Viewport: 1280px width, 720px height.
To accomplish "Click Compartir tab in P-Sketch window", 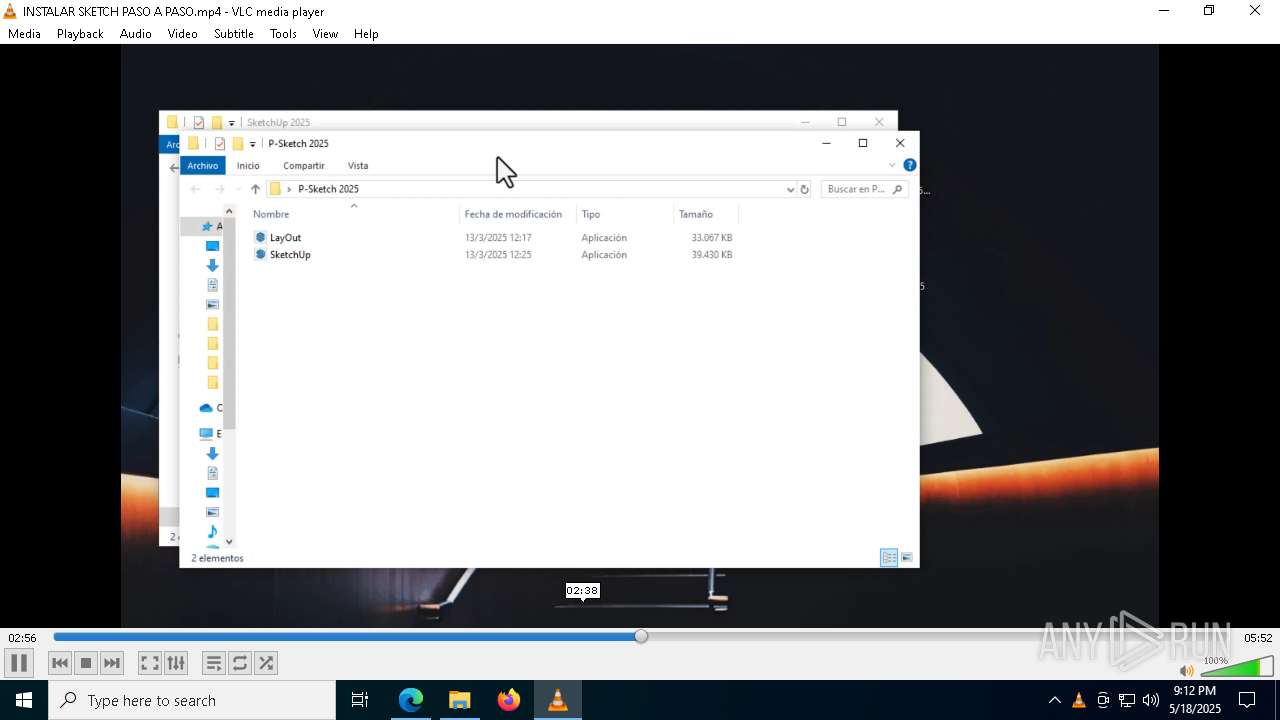I will click(304, 166).
